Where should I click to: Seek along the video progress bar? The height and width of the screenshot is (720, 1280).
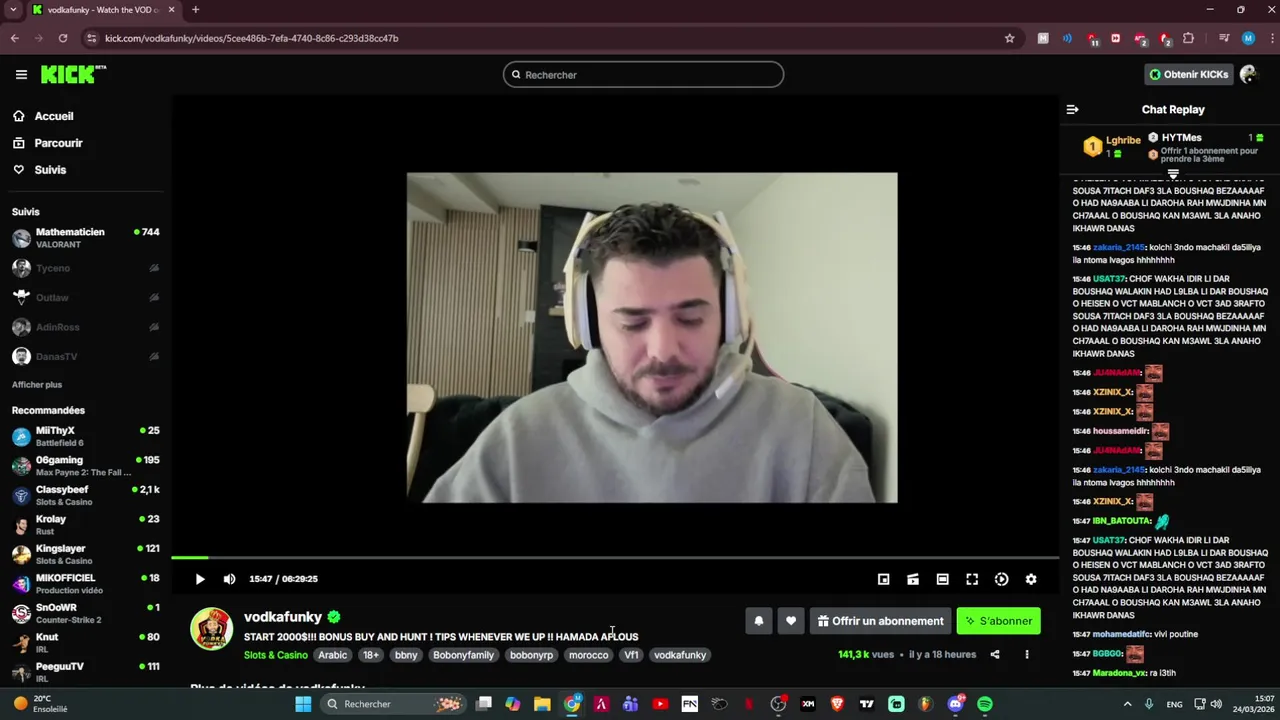click(615, 557)
